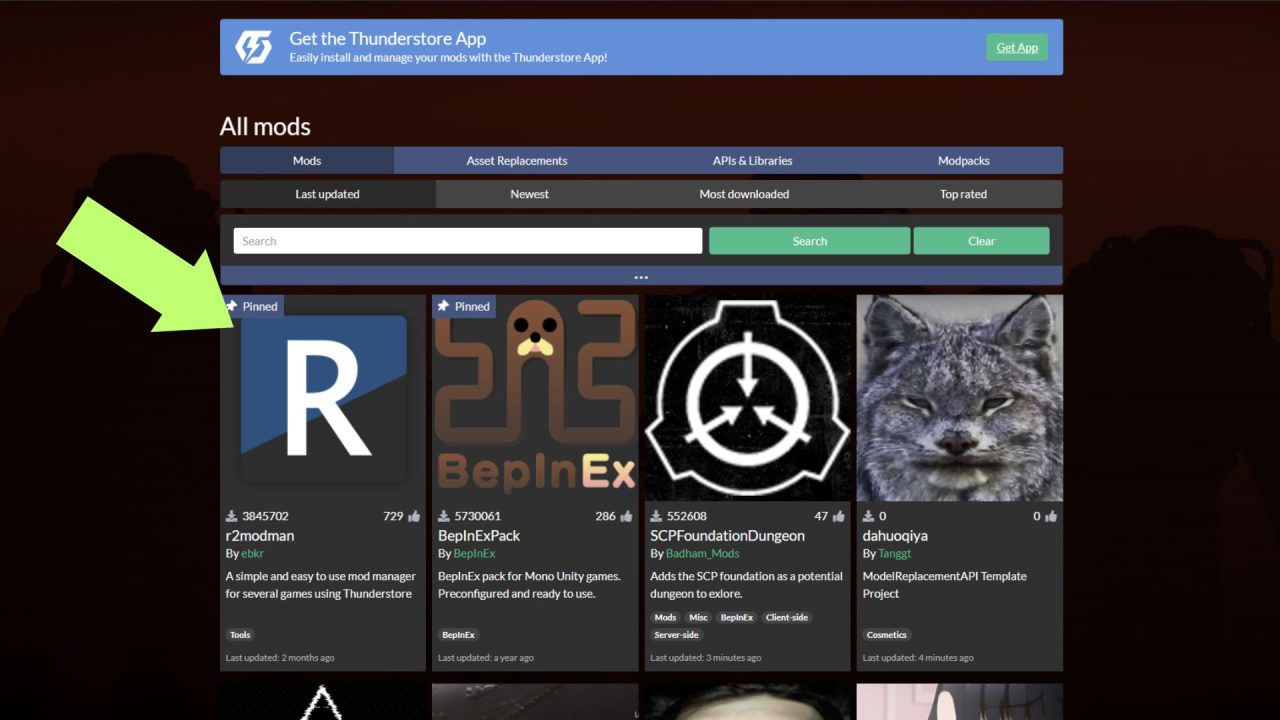Image resolution: width=1280 pixels, height=720 pixels.
Task: Switch to the APIs & Libraries tab
Action: tap(752, 160)
